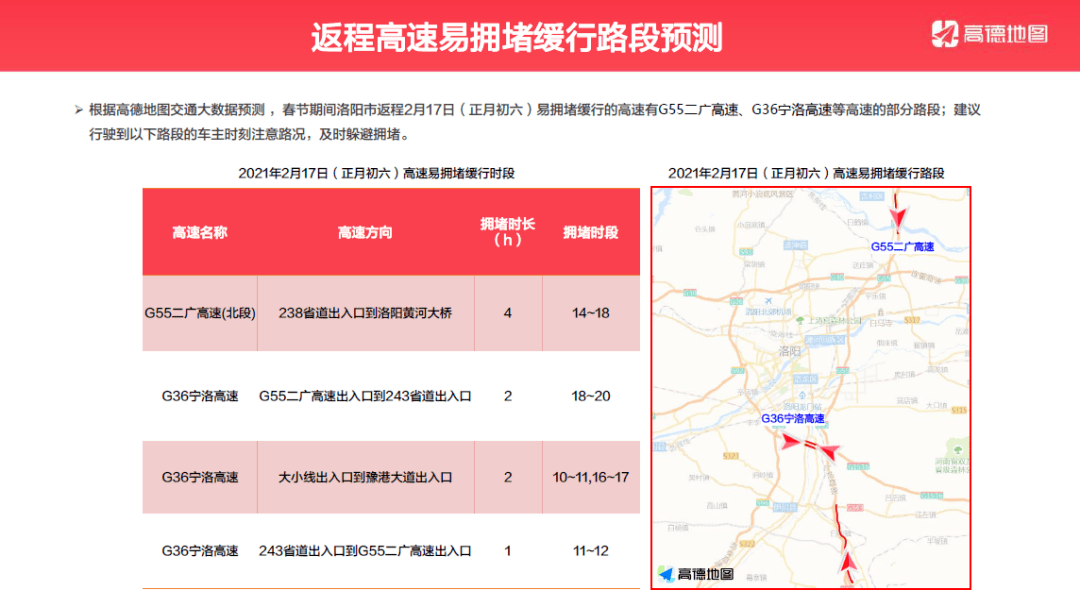Click duration 2 in the 10~11,16~17 row

508,477
